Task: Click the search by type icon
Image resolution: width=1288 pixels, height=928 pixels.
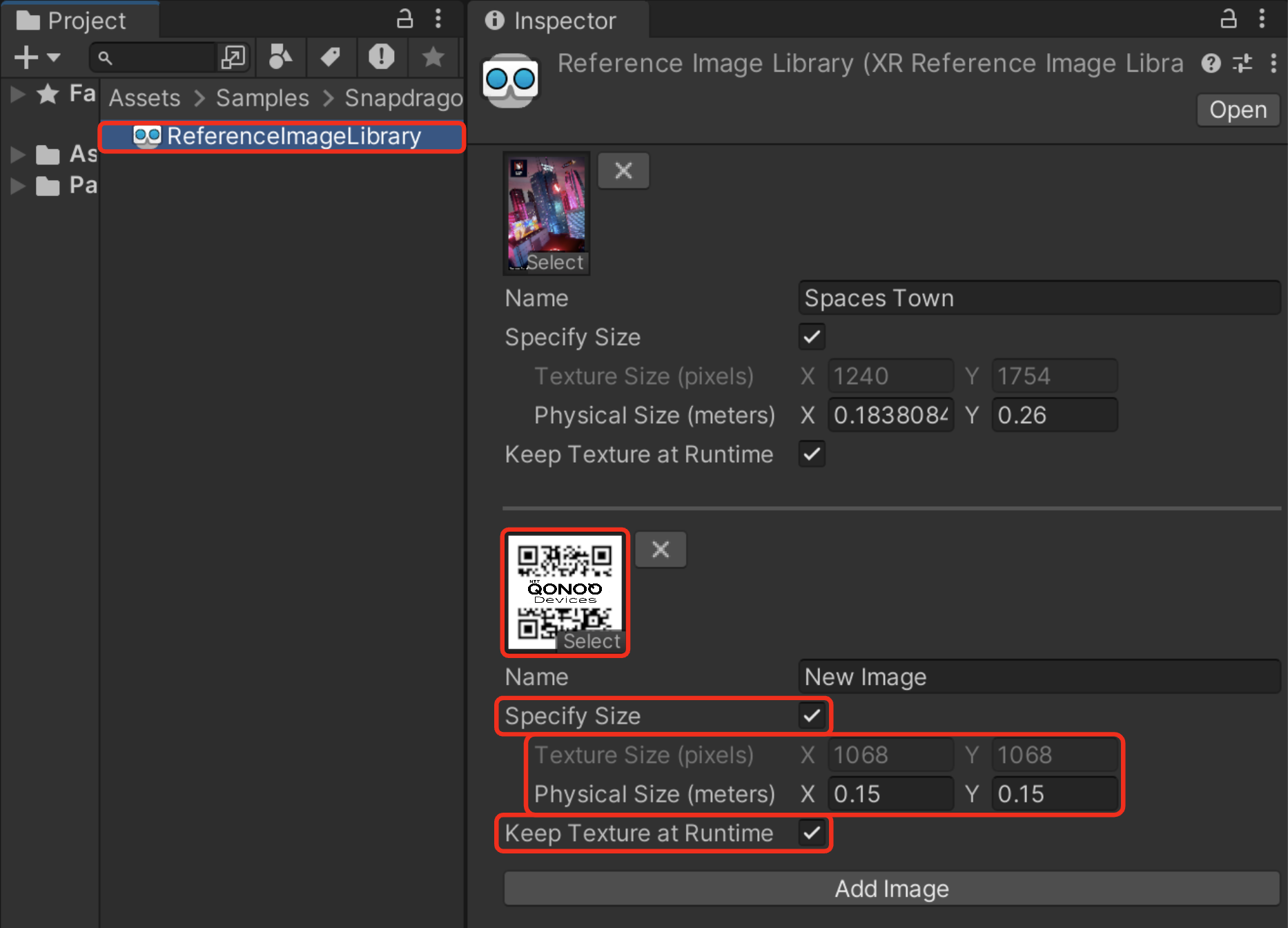Action: point(280,57)
